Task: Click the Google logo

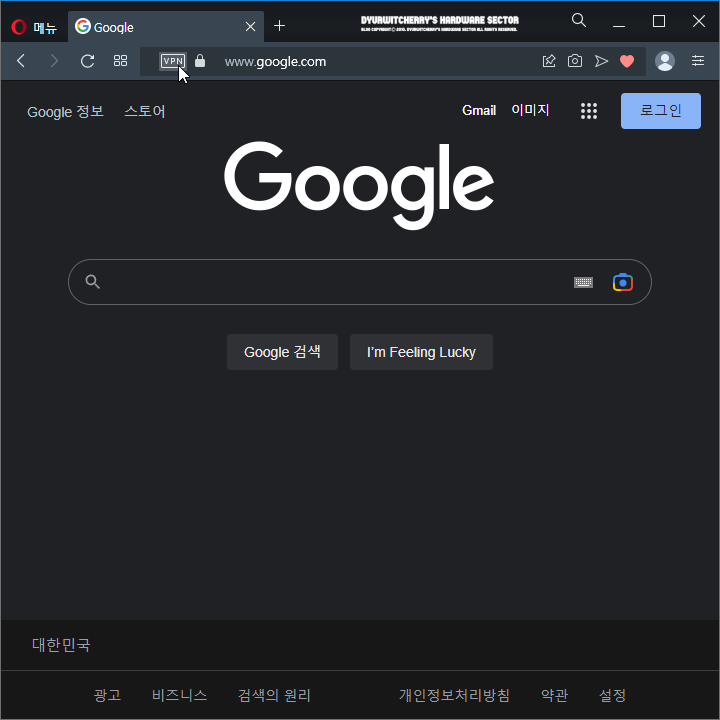Action: click(359, 186)
